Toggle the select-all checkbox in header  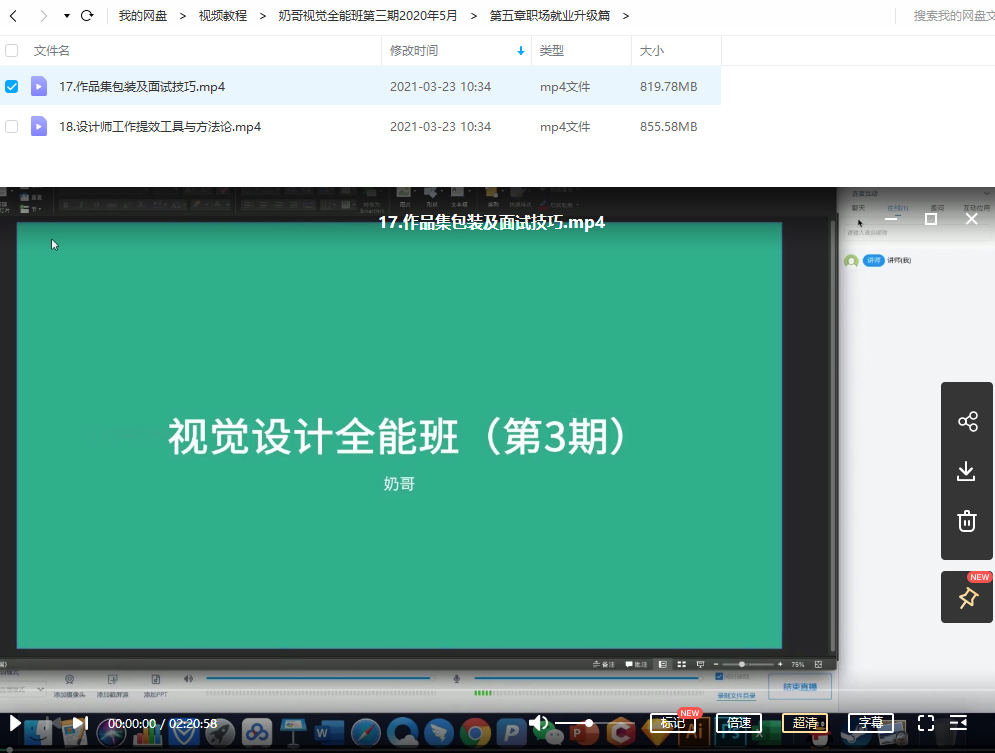tap(12, 50)
